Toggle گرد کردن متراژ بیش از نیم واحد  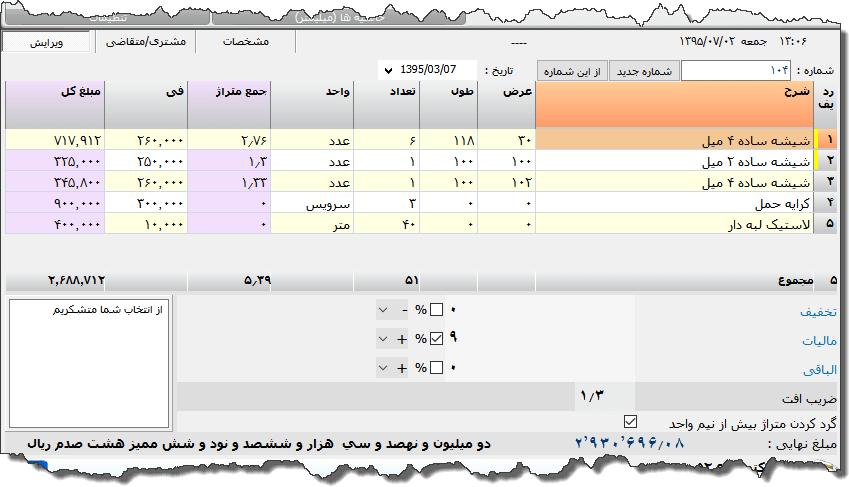coord(629,421)
